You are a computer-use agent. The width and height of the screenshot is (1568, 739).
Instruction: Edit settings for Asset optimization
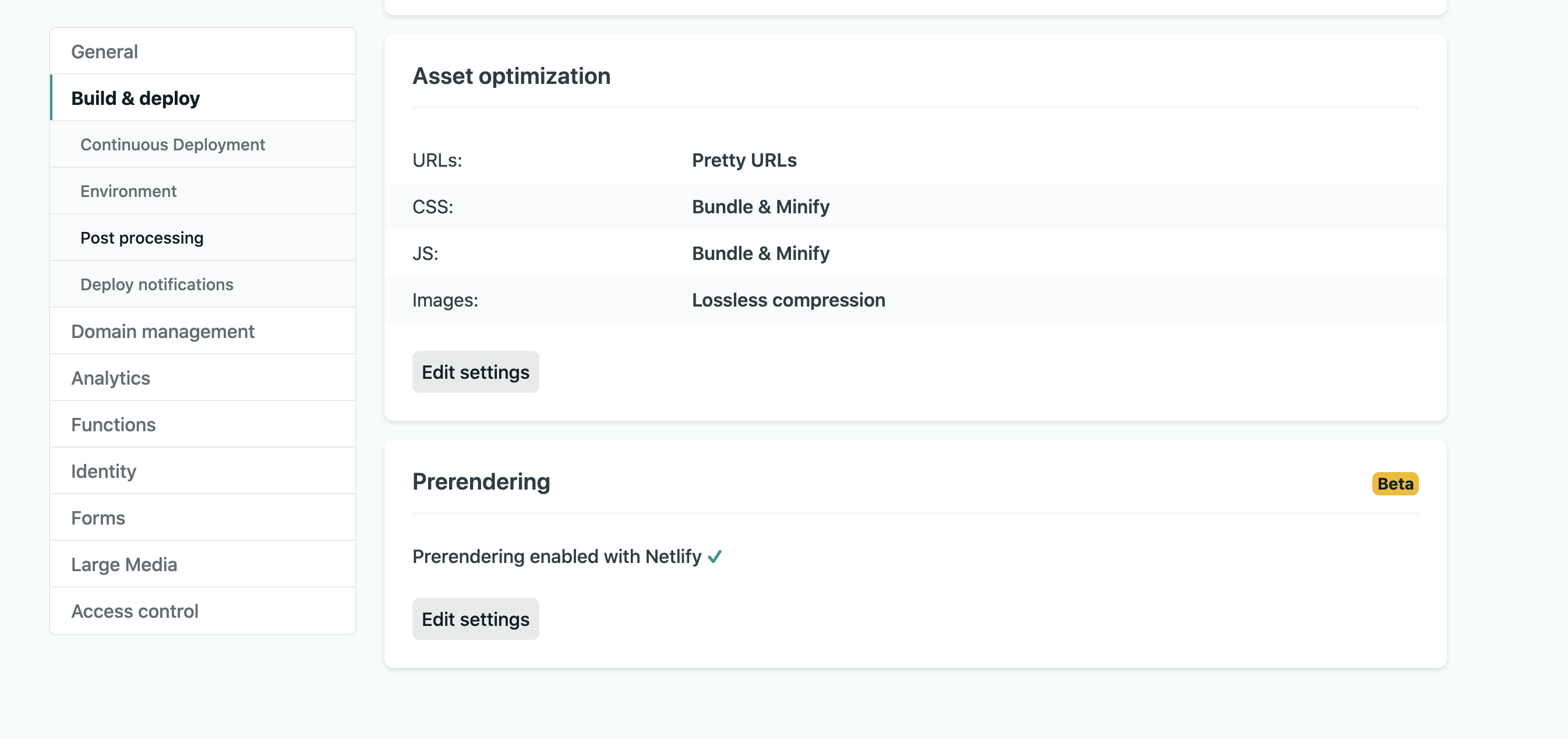(475, 372)
